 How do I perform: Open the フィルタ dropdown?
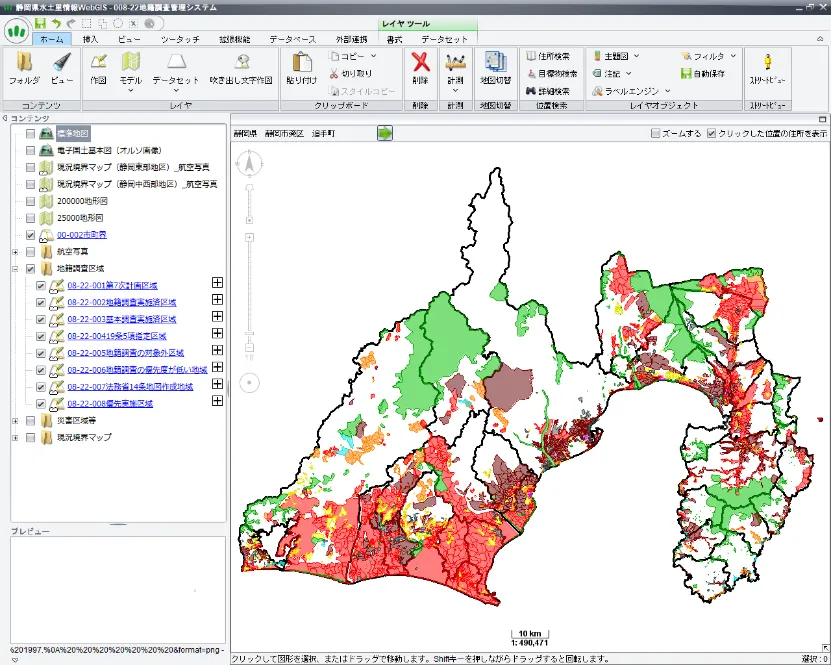point(733,56)
